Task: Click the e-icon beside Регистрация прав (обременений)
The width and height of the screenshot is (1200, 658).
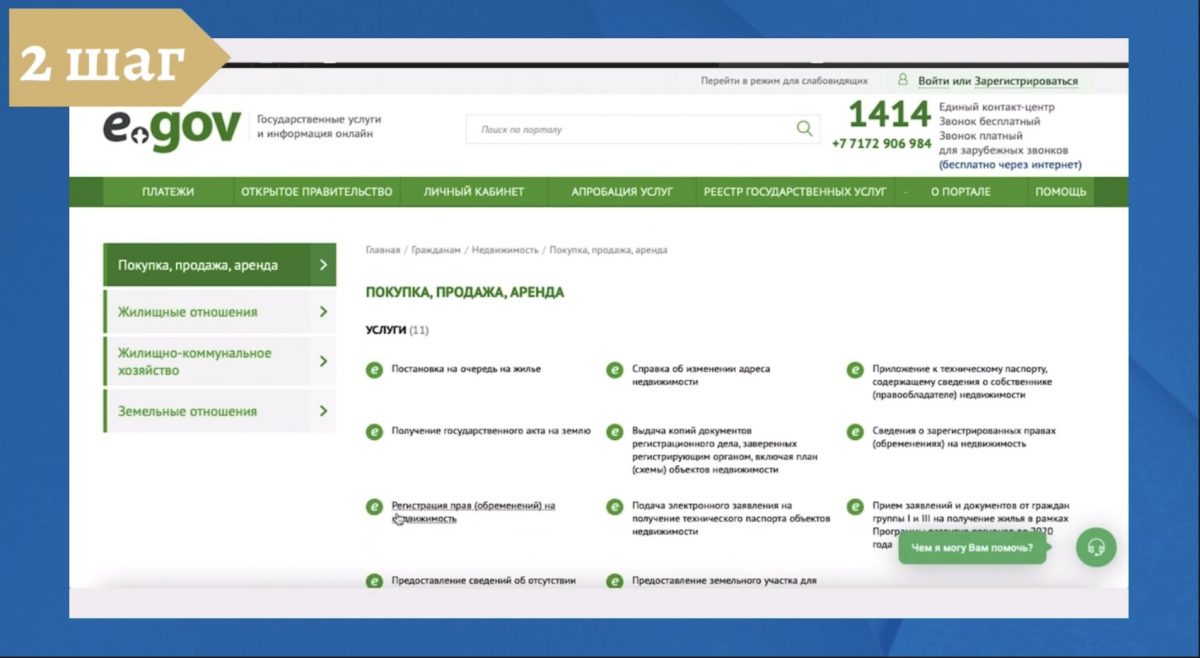Action: (374, 507)
